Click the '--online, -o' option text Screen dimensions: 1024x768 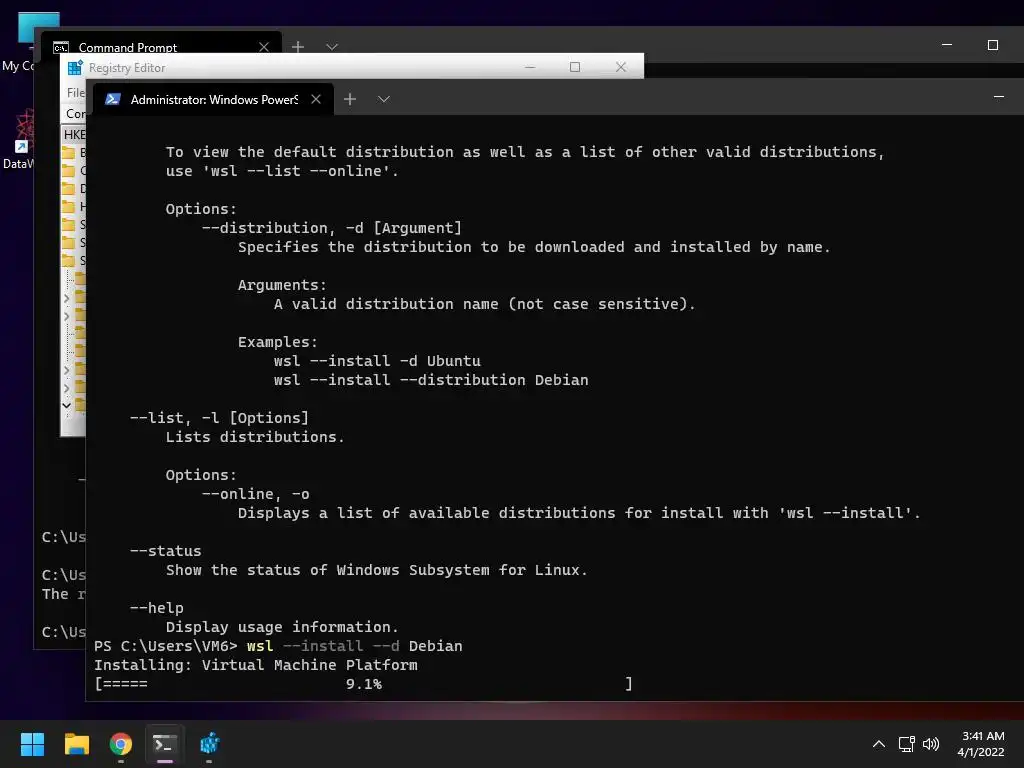(255, 494)
